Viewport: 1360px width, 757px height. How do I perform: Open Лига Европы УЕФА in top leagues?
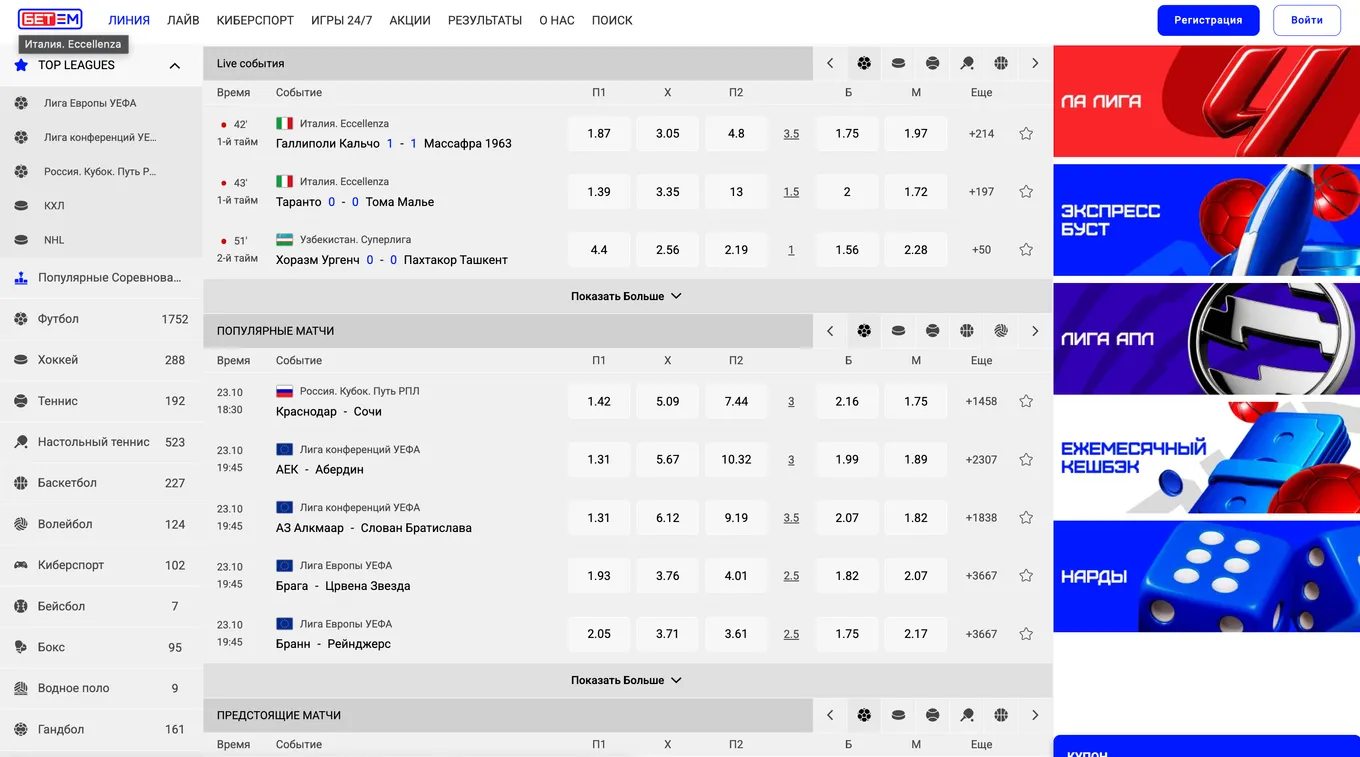point(100,103)
